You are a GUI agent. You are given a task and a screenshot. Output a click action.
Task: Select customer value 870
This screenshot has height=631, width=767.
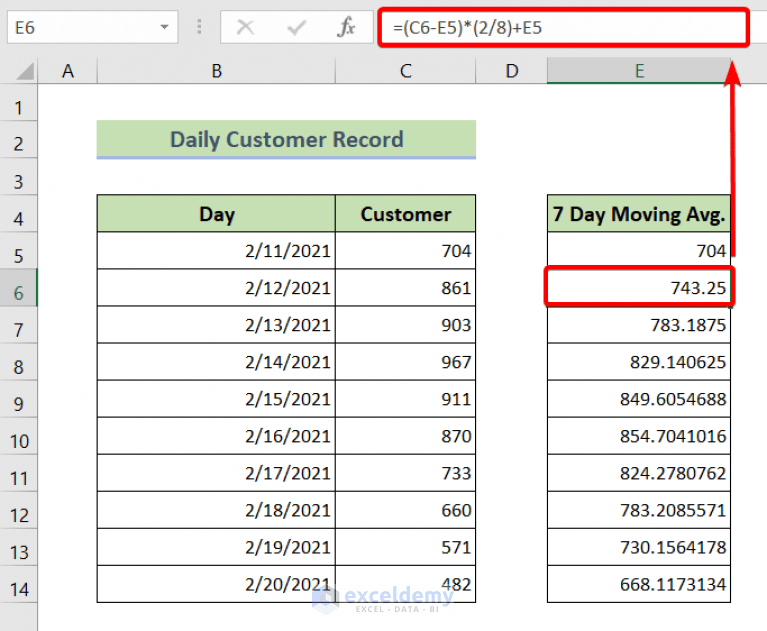406,436
